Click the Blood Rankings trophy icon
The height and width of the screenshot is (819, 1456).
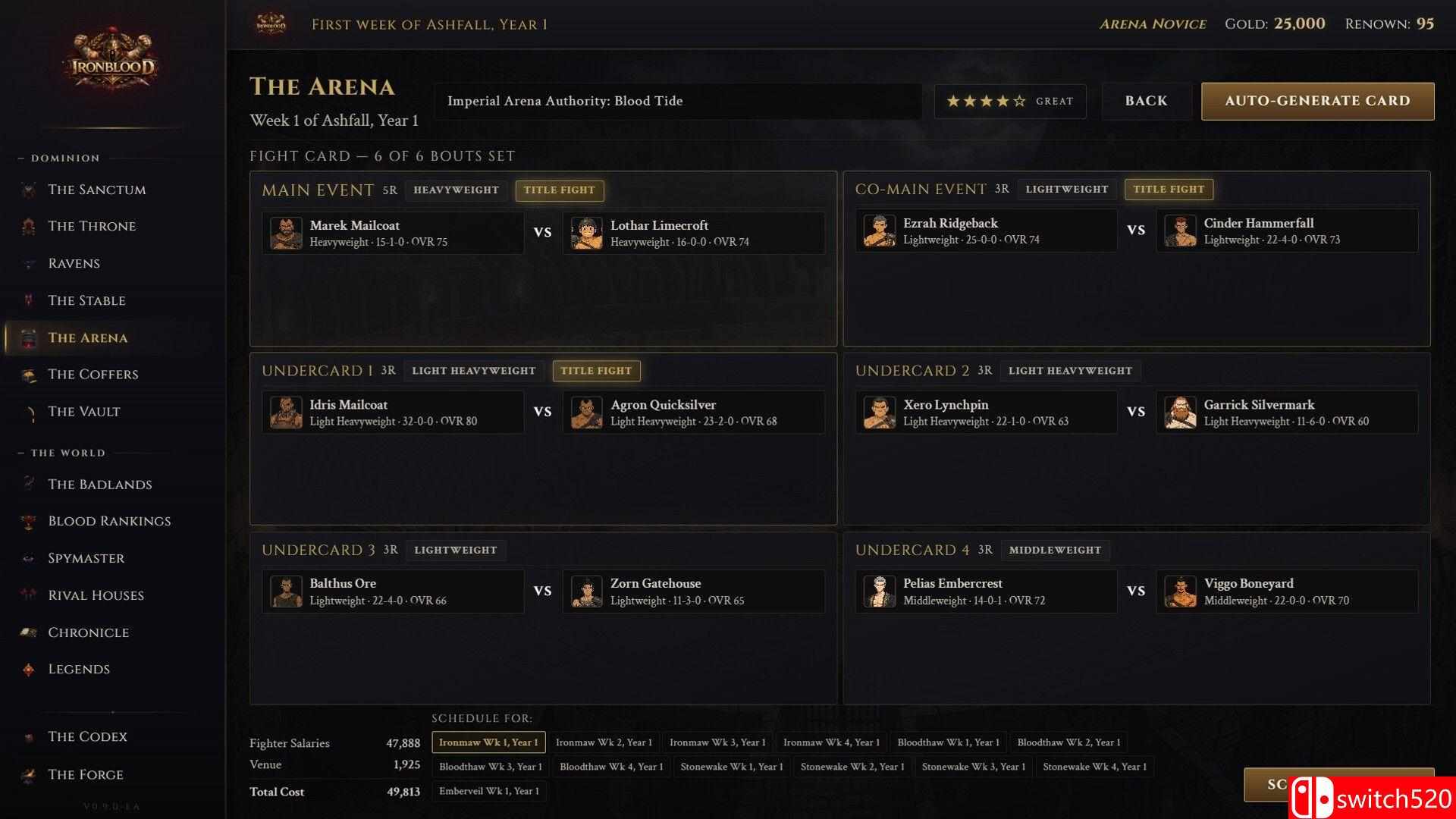click(x=29, y=521)
